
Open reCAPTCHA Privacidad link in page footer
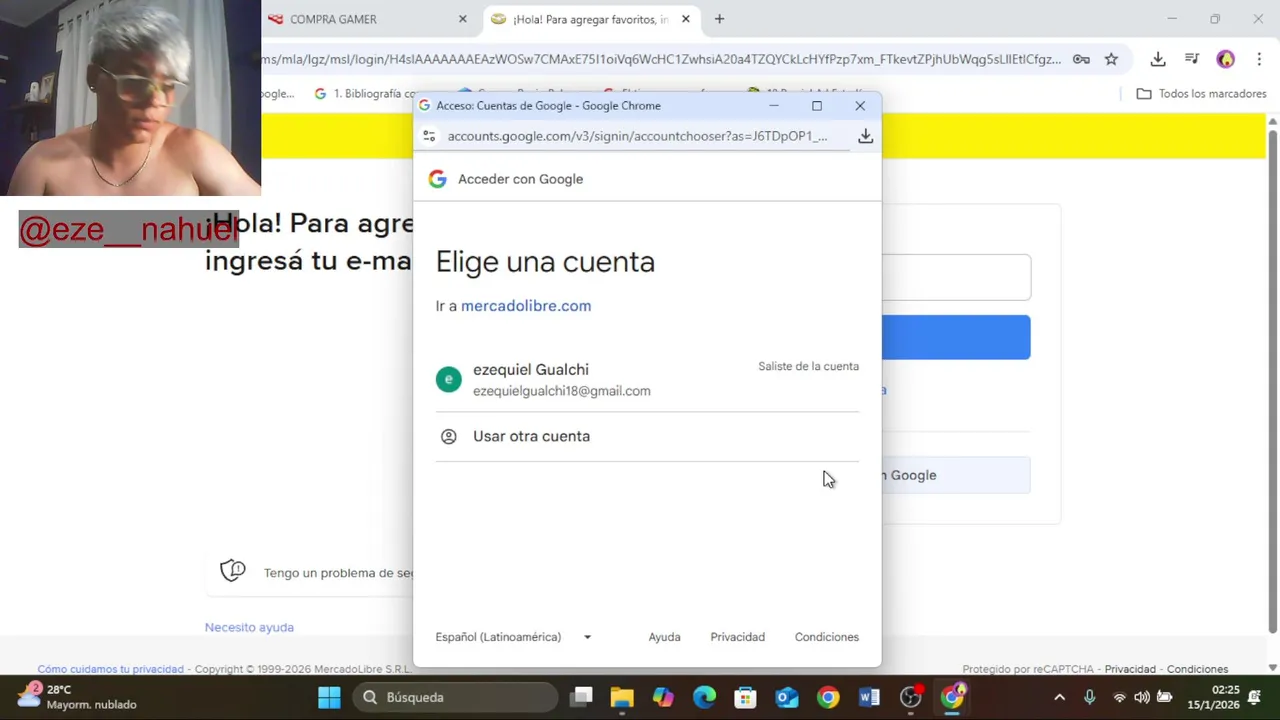(1130, 669)
